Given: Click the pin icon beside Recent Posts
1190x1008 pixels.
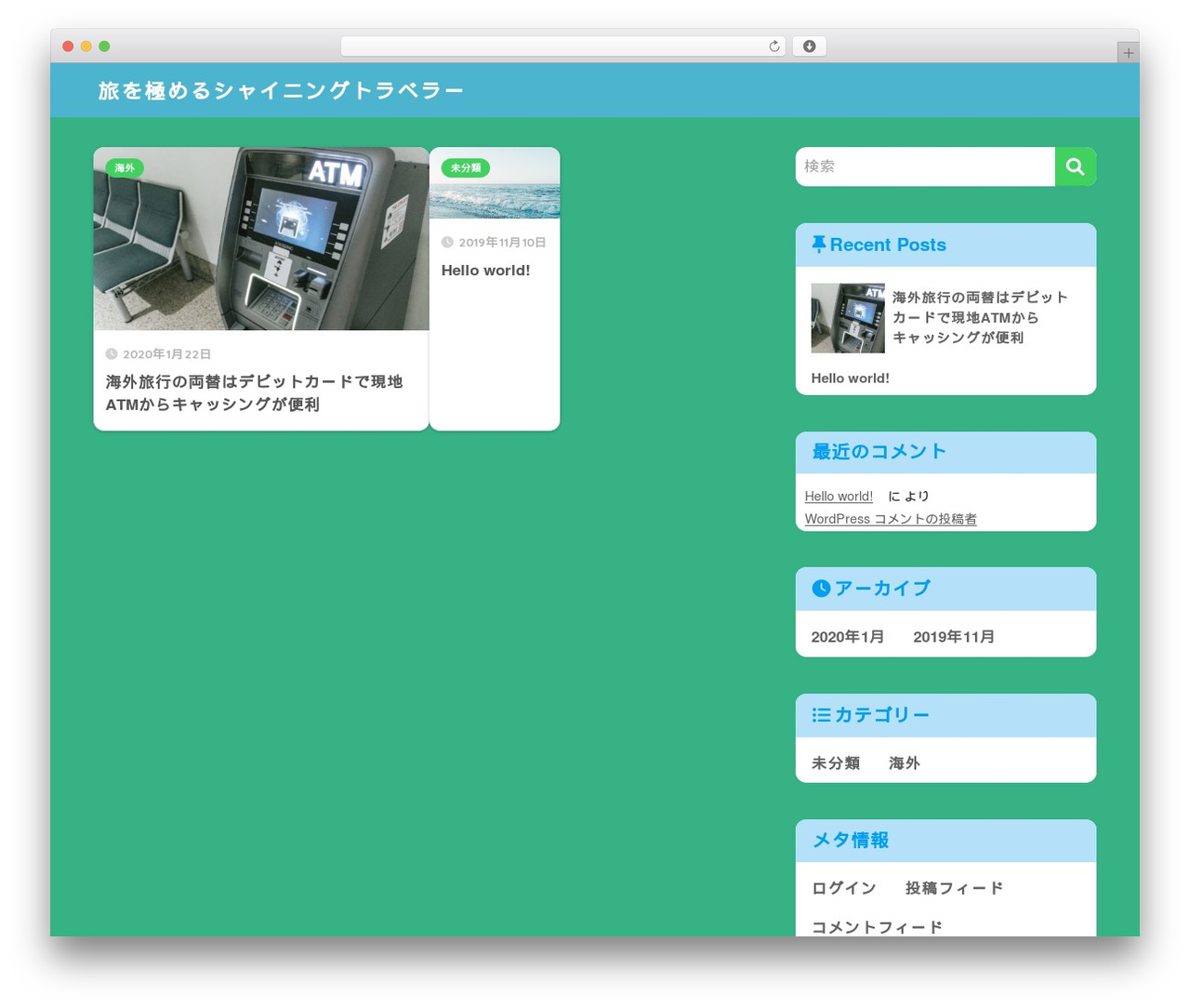Looking at the screenshot, I should (819, 245).
